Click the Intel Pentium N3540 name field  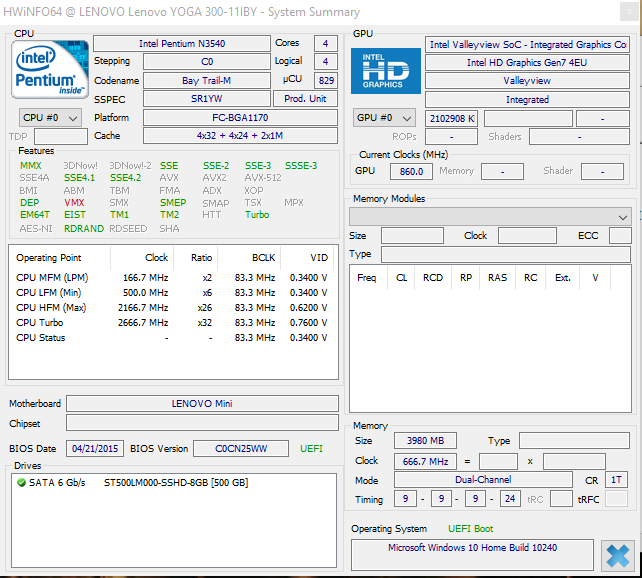pos(182,44)
